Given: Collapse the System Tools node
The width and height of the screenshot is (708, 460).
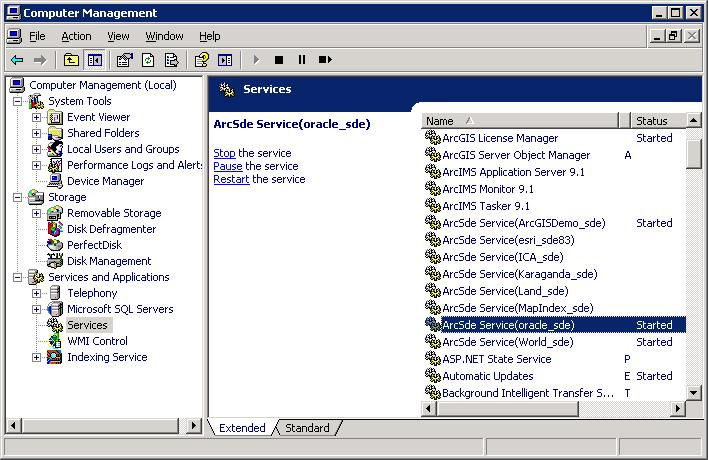Looking at the screenshot, I should [17, 101].
